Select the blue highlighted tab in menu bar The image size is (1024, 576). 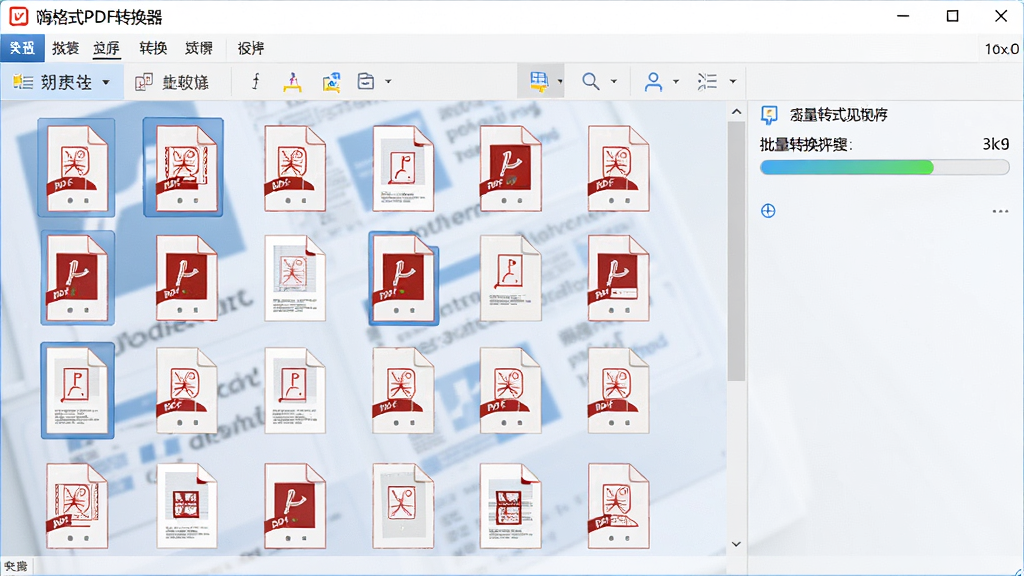(22, 48)
